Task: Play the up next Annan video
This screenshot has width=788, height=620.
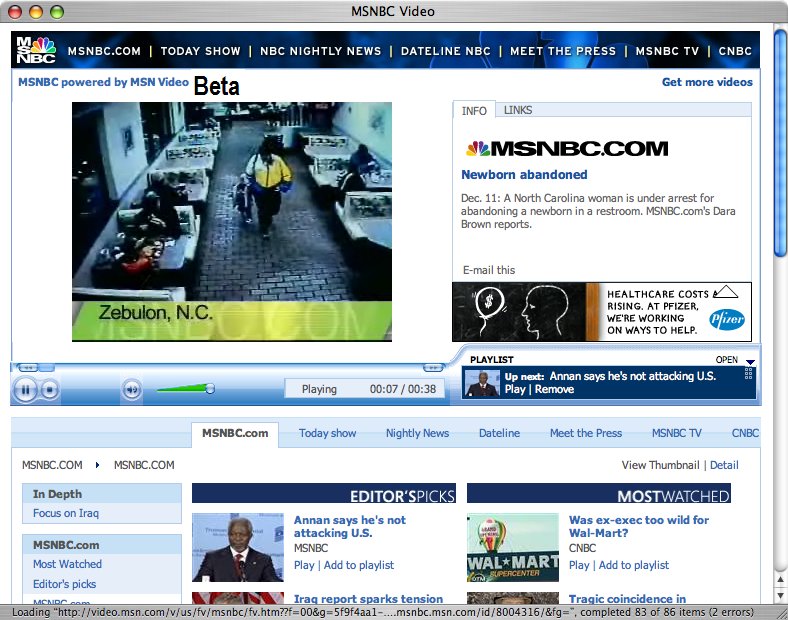Action: point(515,389)
